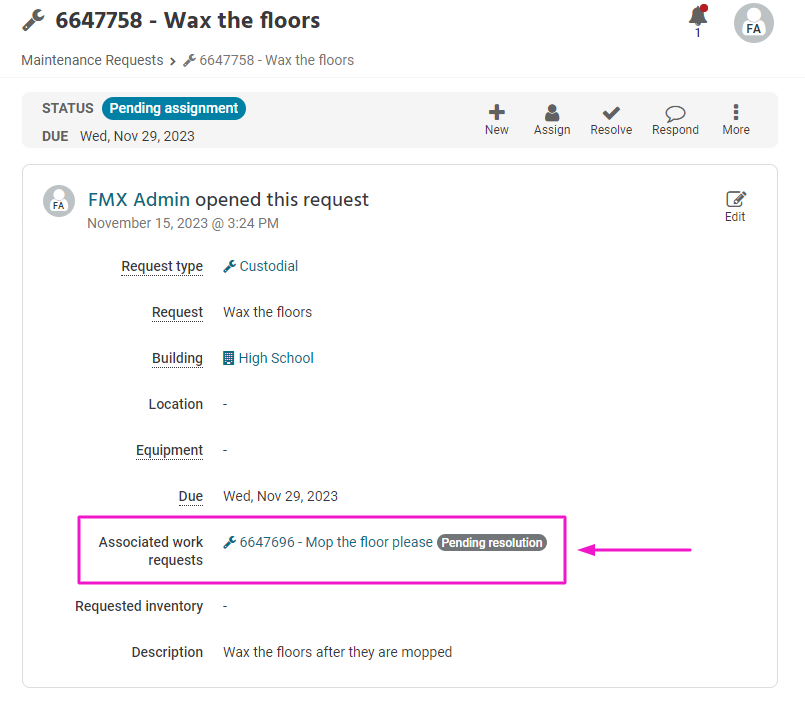Click FMX Admin avatar beside request heading
Image resolution: width=805 pixels, height=714 pixels.
coord(59,201)
